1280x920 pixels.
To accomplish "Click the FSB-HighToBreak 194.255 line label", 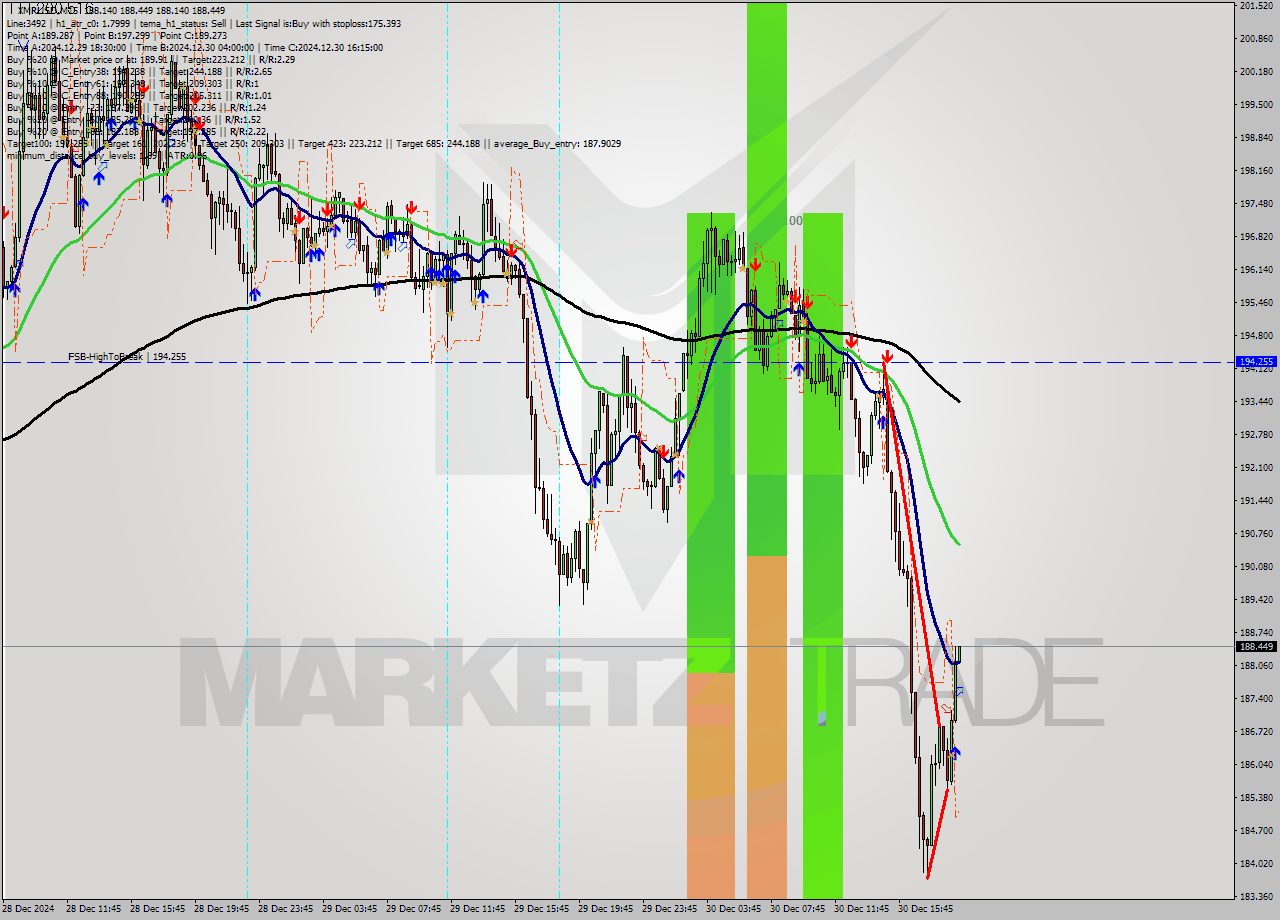I will click(127, 356).
